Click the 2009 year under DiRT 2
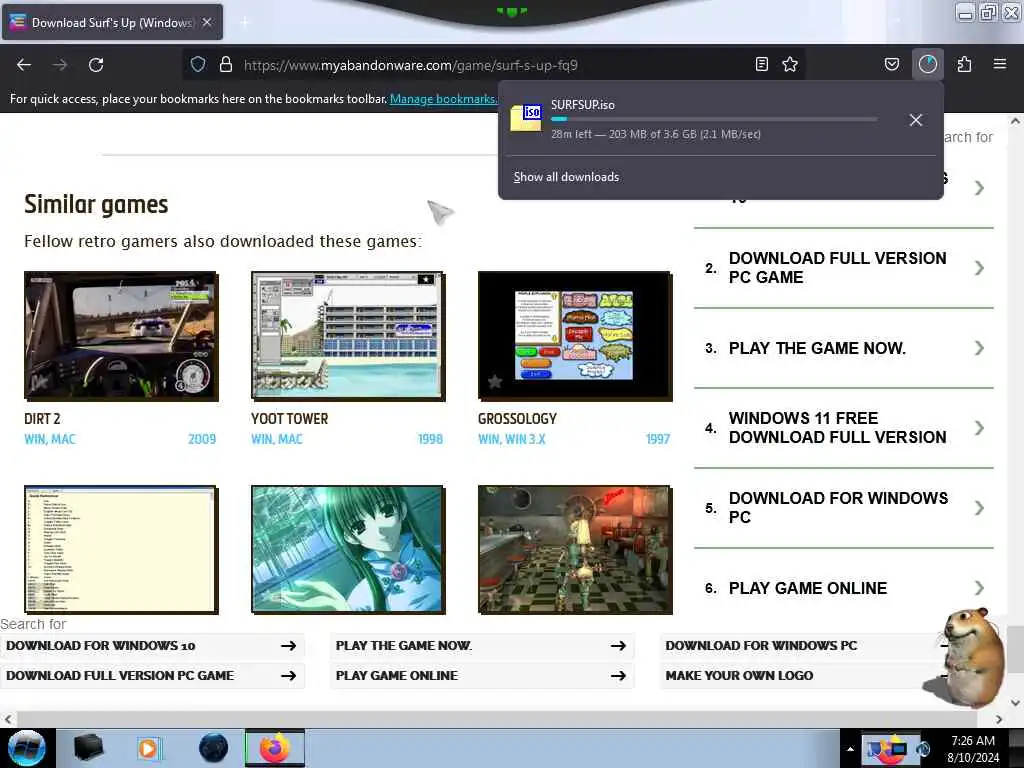 [x=202, y=440]
